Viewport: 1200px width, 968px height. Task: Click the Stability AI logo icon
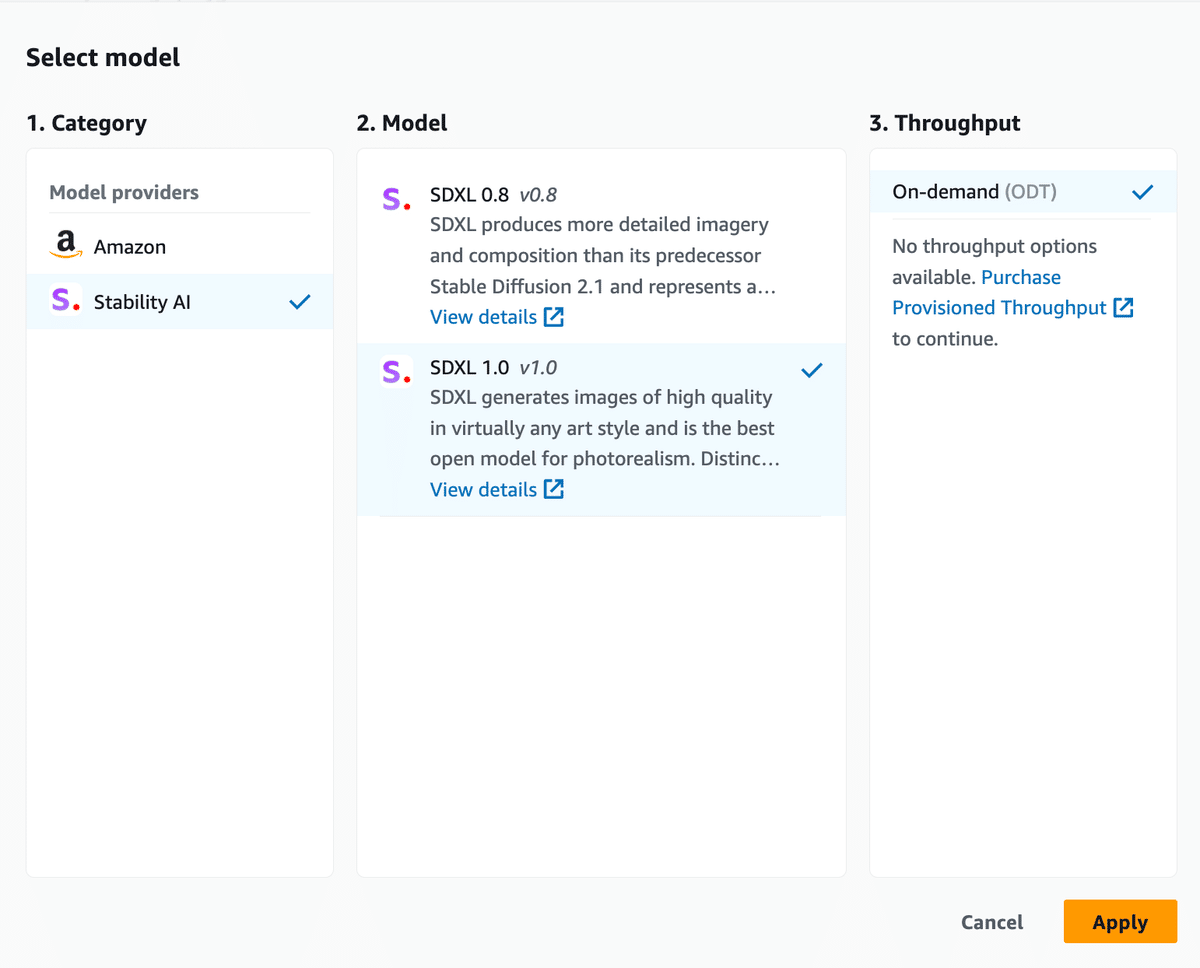pyautogui.click(x=65, y=301)
